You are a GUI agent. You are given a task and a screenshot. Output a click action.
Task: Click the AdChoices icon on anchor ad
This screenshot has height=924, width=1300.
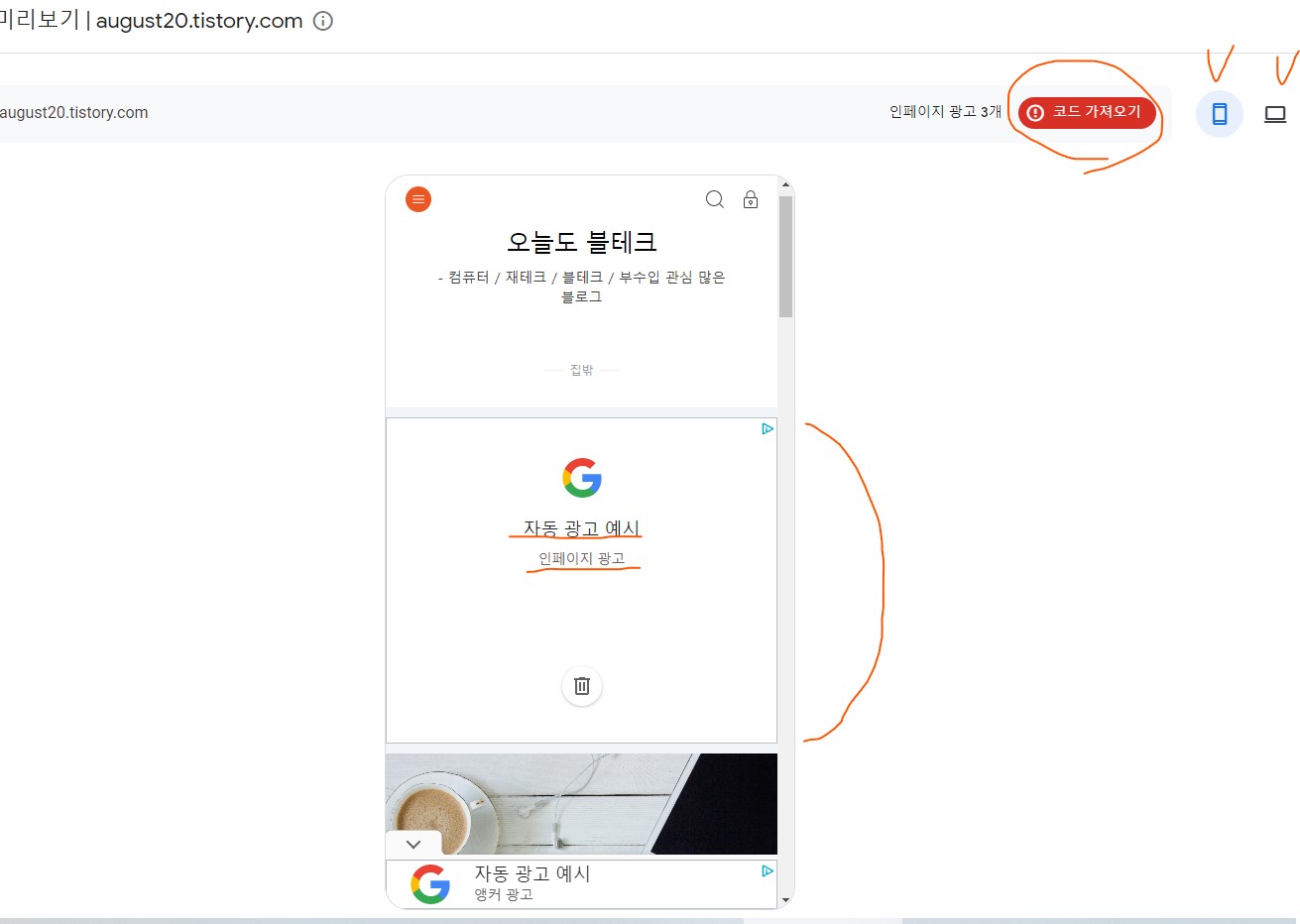click(x=768, y=871)
